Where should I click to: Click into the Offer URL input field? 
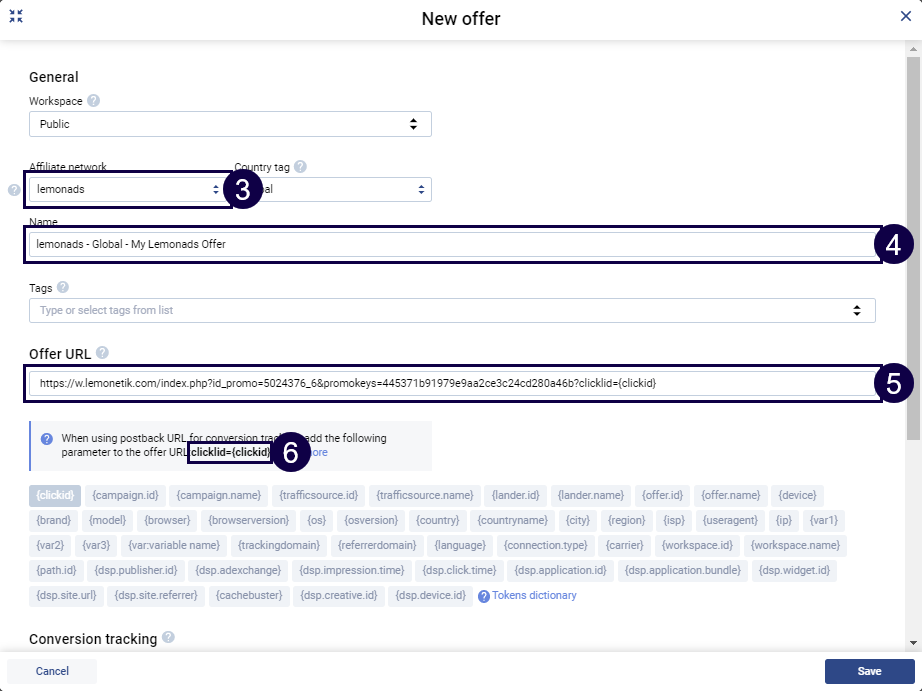tap(450, 383)
